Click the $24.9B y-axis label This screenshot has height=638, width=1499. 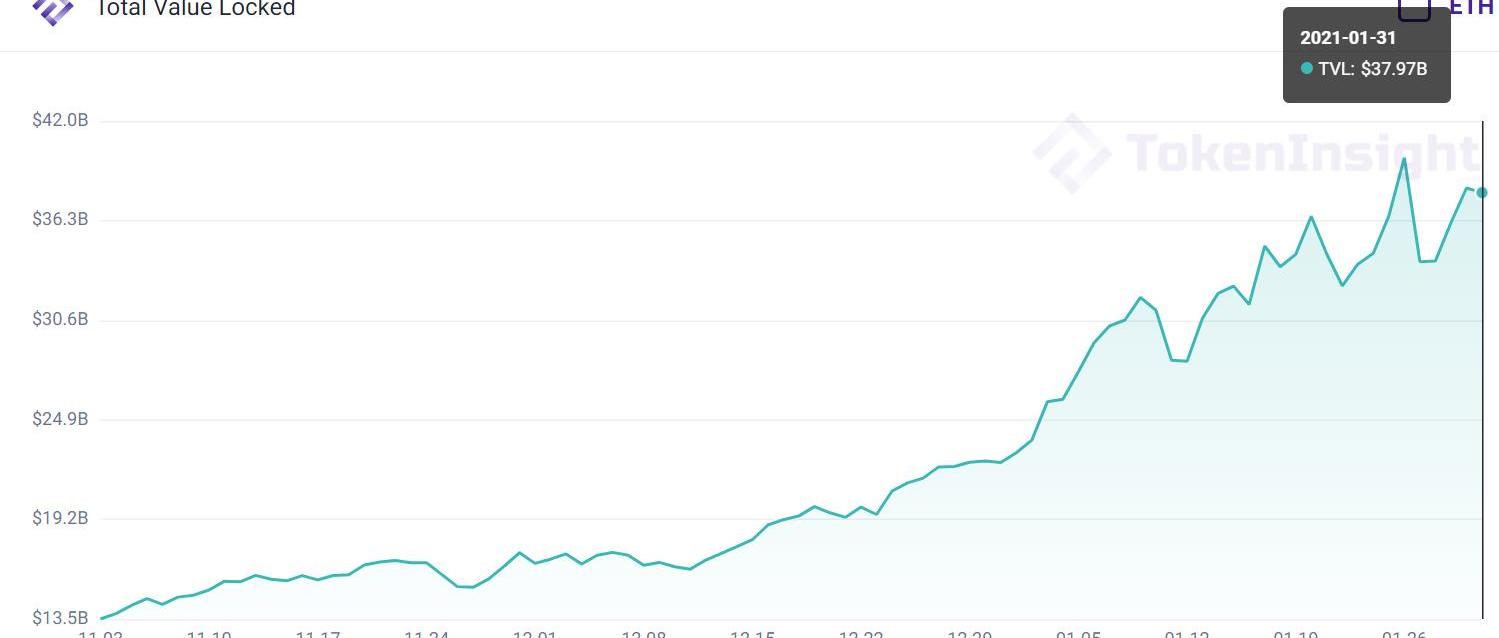point(60,418)
